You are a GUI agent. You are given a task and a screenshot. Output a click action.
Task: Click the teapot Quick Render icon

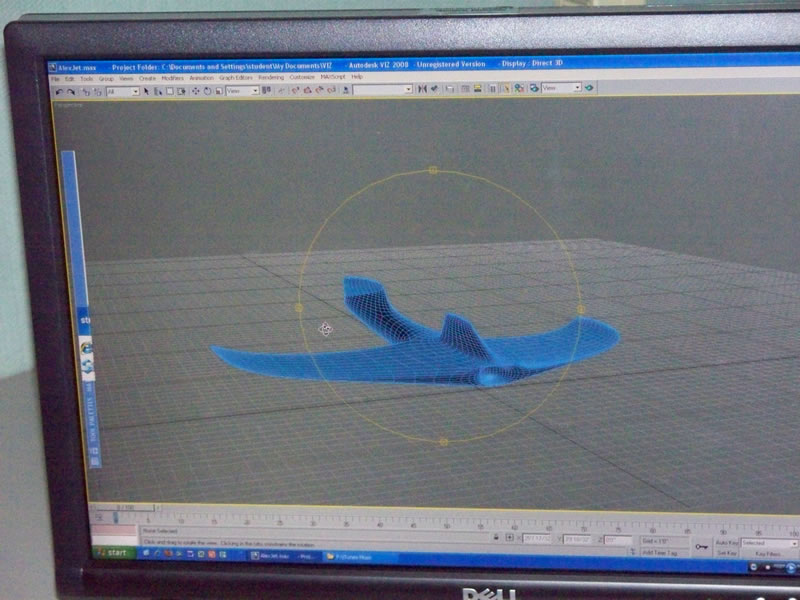(589, 88)
